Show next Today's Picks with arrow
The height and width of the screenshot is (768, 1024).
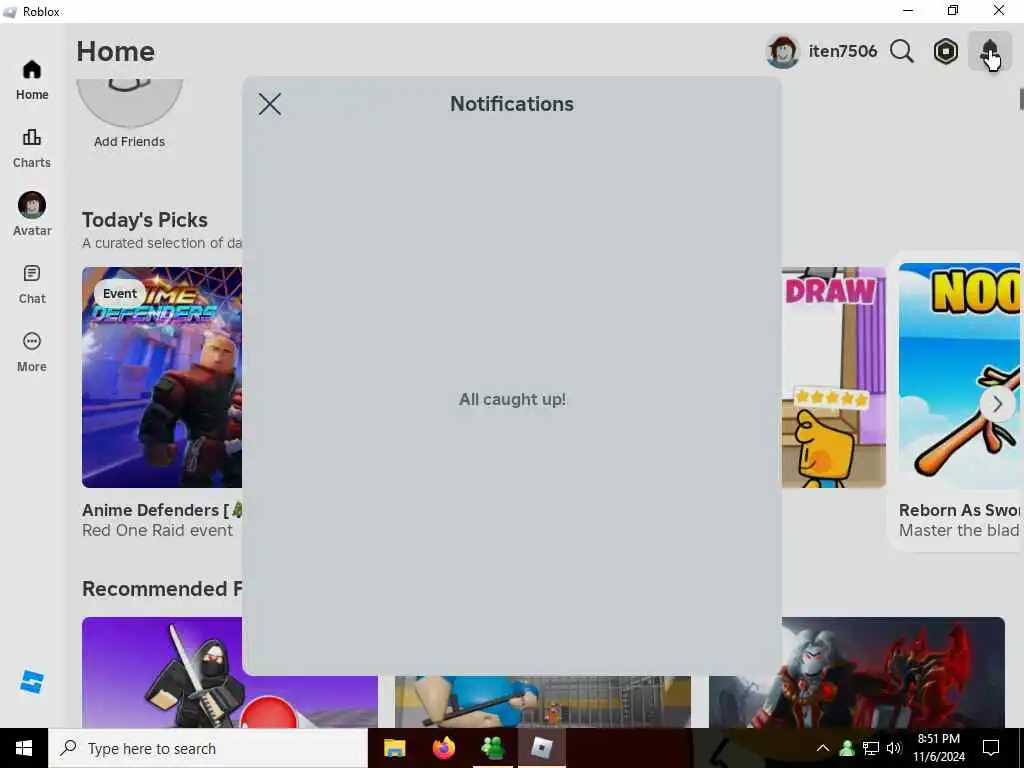[x=997, y=404]
